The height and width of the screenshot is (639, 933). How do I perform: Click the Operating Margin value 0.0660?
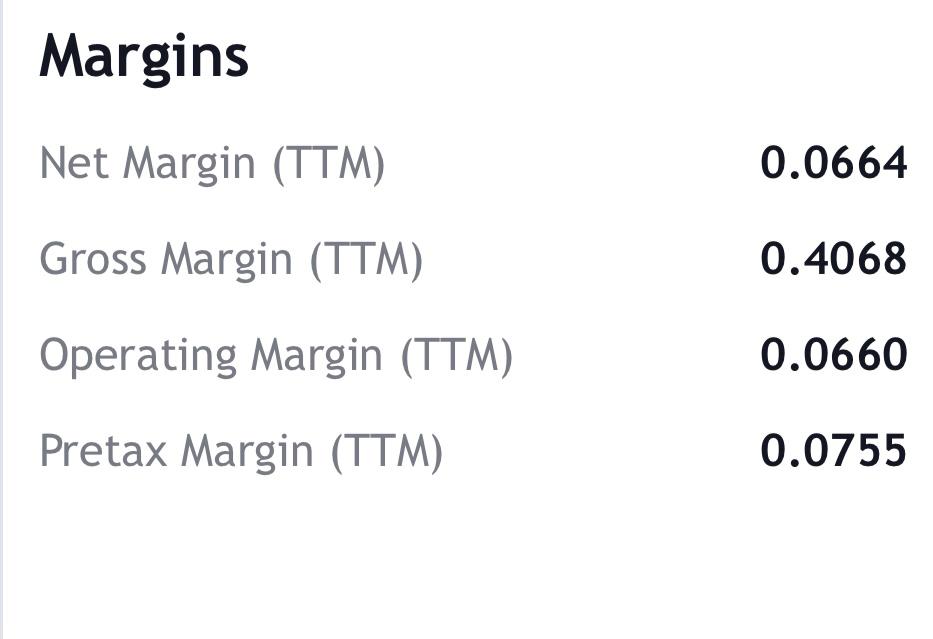[833, 355]
